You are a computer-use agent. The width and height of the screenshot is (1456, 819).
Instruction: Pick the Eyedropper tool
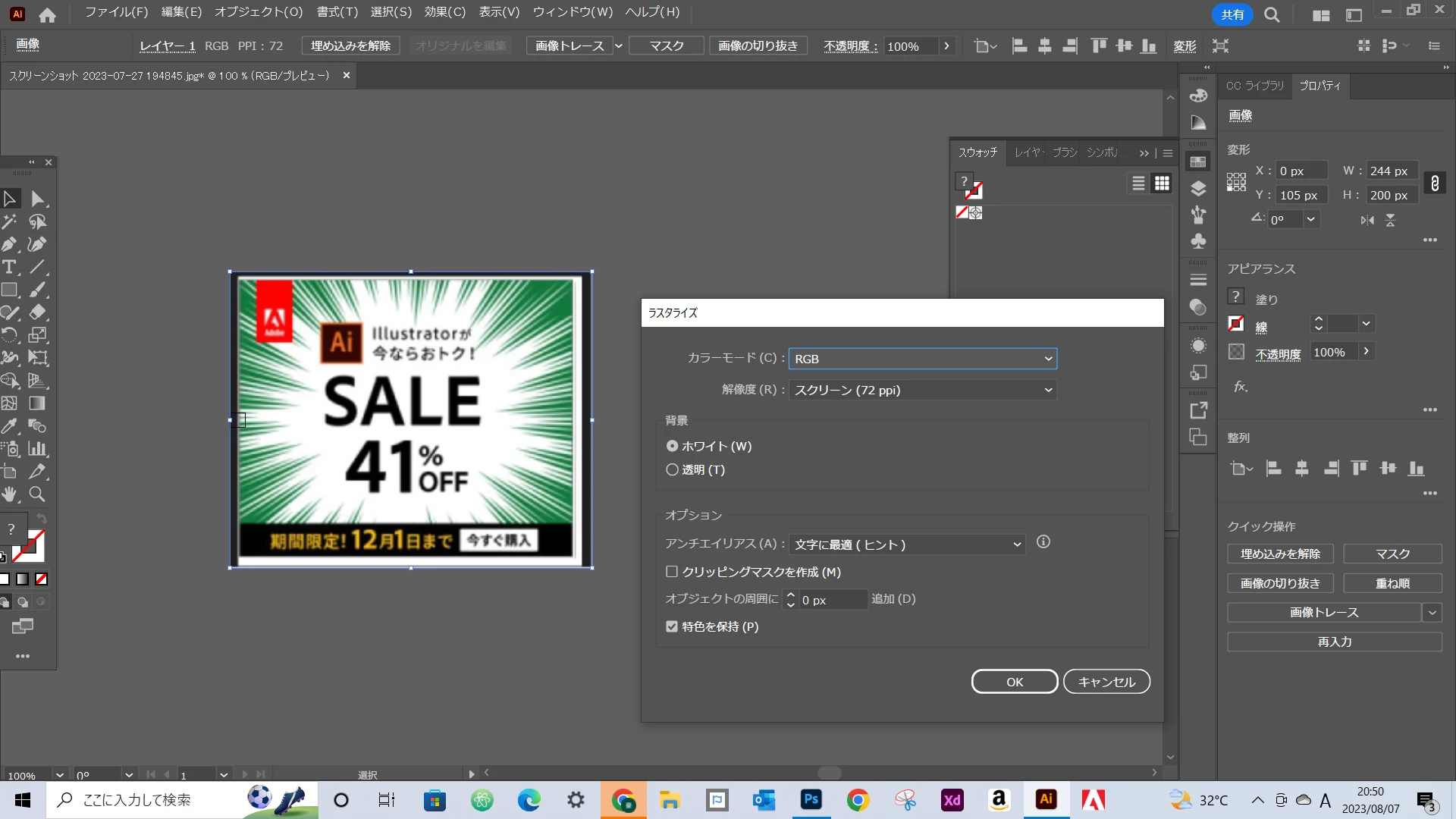tap(10, 426)
